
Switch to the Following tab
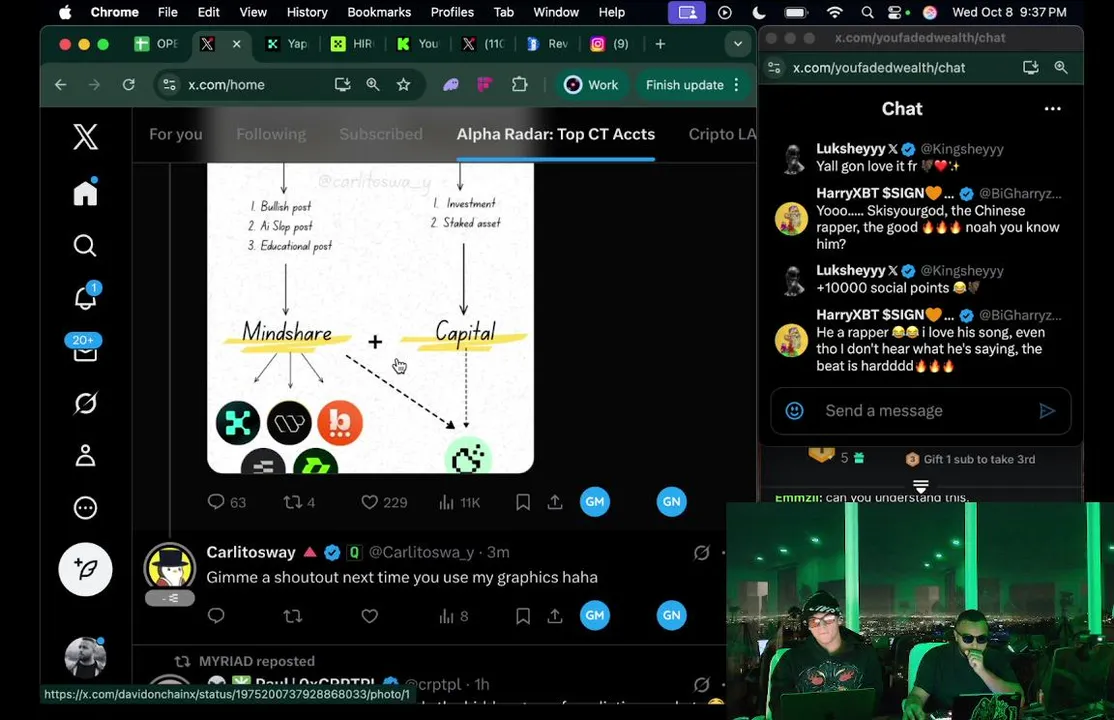point(271,134)
